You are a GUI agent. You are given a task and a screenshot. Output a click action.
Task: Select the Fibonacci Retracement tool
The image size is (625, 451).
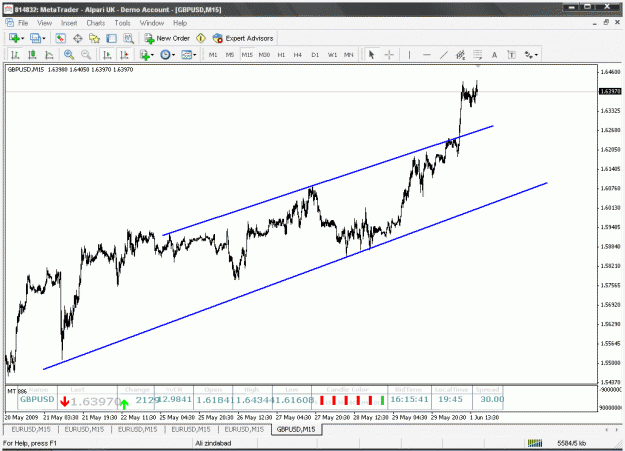click(x=477, y=55)
